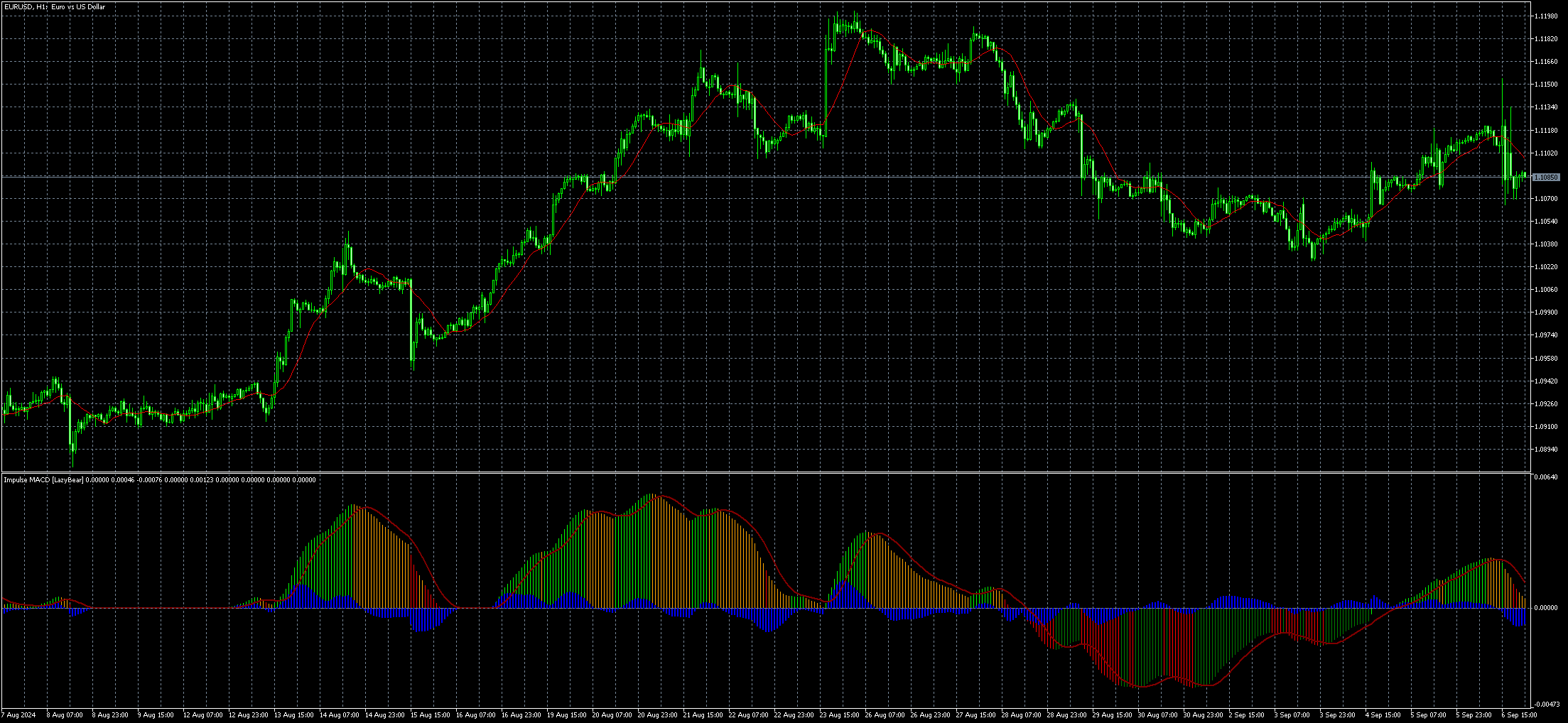Screen dimensions: 1568x723
Task: Click the 14 Aug 07:00 time label
Action: coord(340,715)
